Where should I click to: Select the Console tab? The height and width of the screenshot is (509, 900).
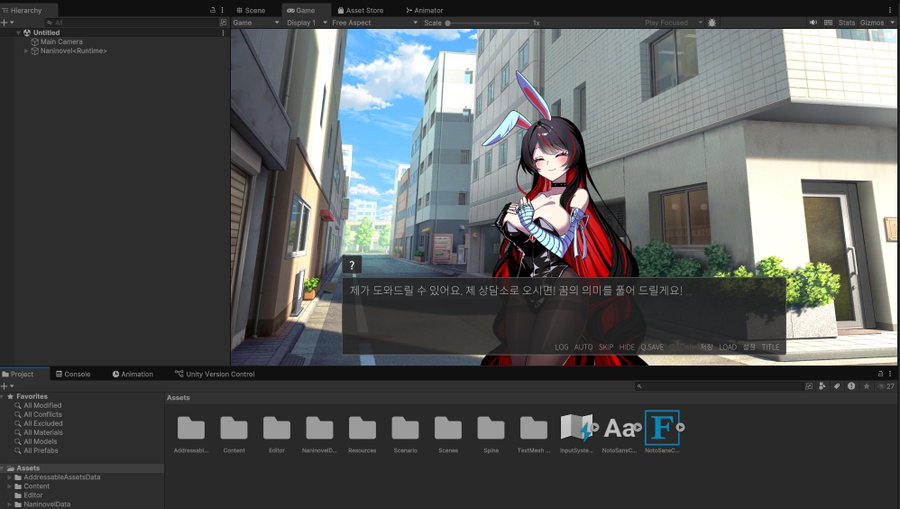(x=73, y=374)
